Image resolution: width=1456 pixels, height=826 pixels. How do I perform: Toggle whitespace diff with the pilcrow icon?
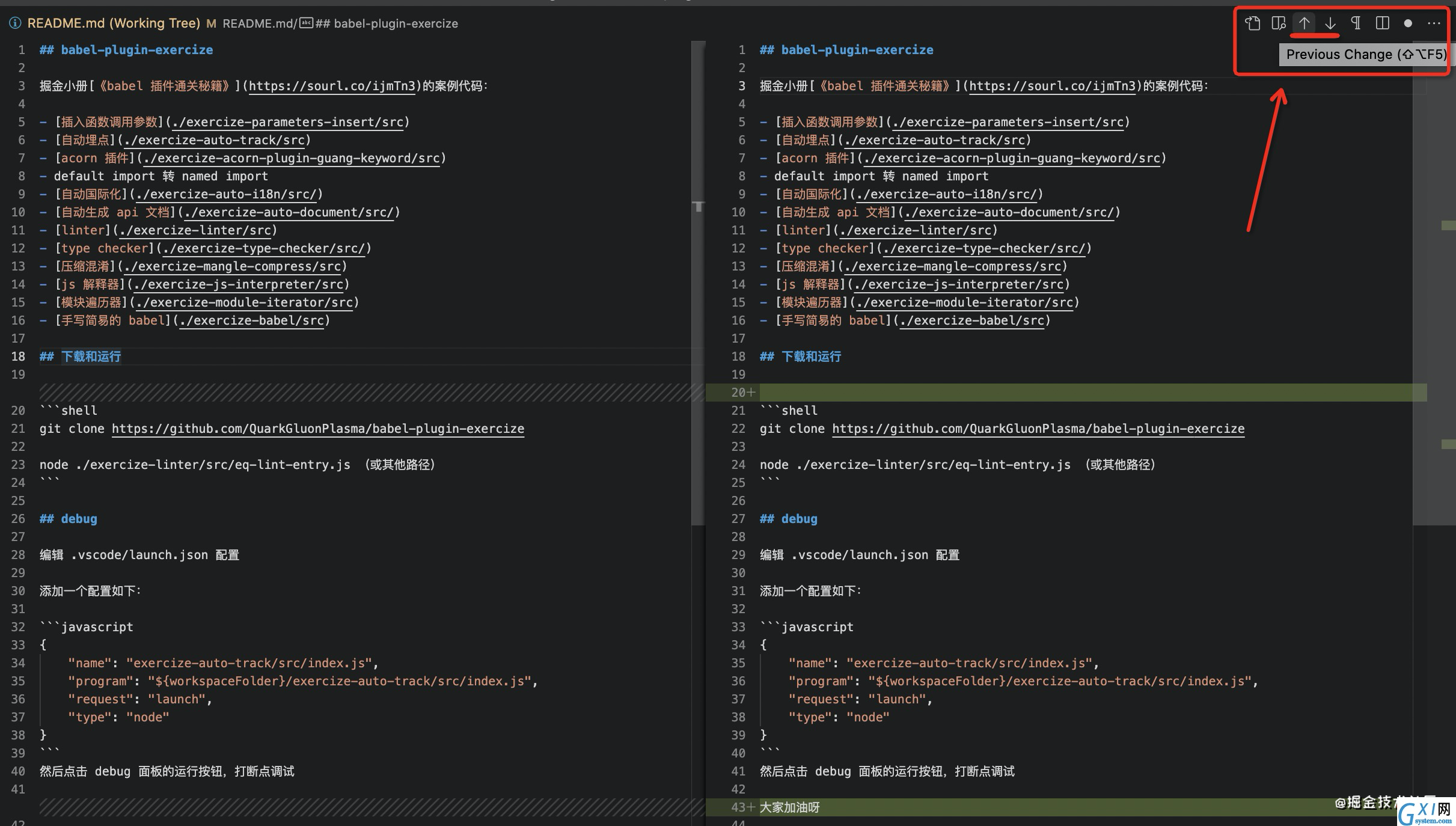coord(1356,23)
